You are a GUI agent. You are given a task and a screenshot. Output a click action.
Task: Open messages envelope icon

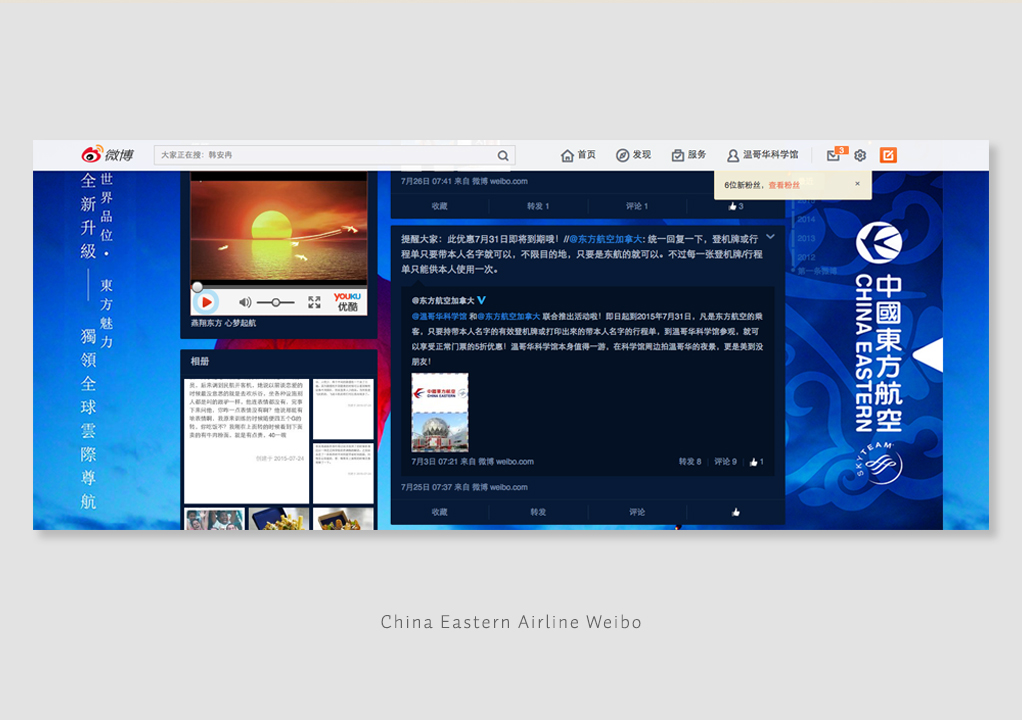click(834, 155)
